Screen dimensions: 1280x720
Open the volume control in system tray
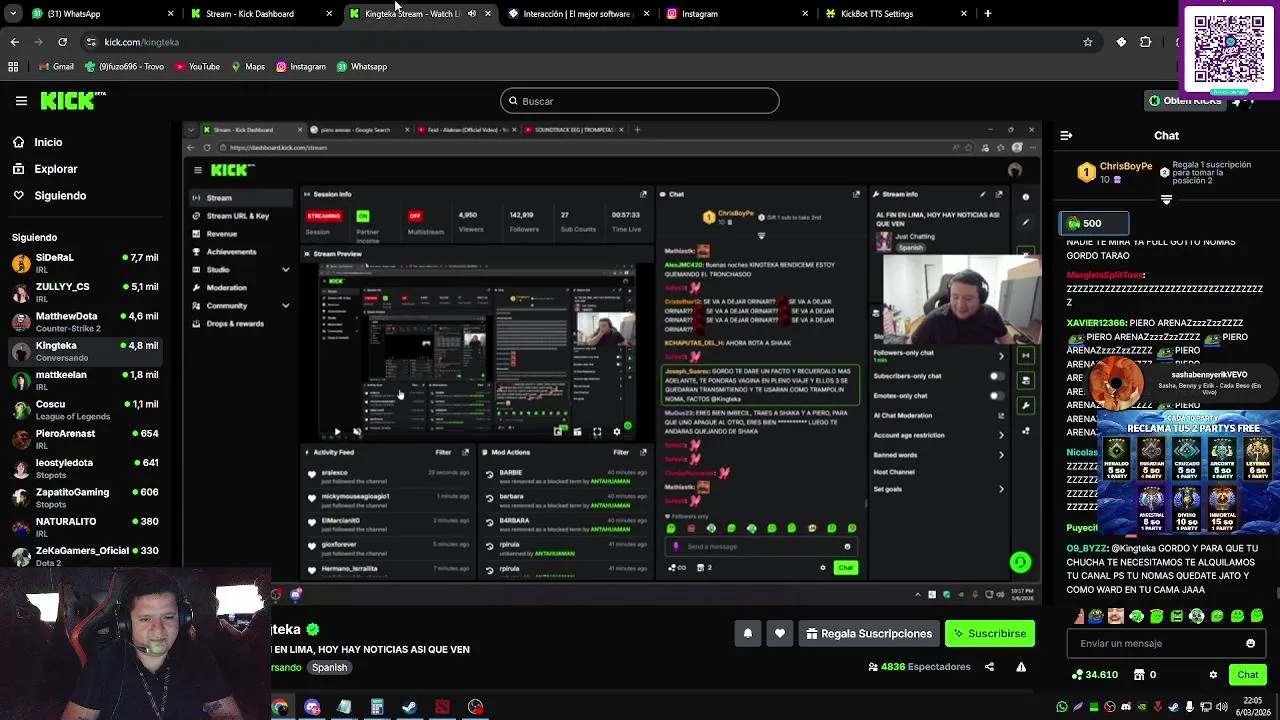pos(1220,707)
